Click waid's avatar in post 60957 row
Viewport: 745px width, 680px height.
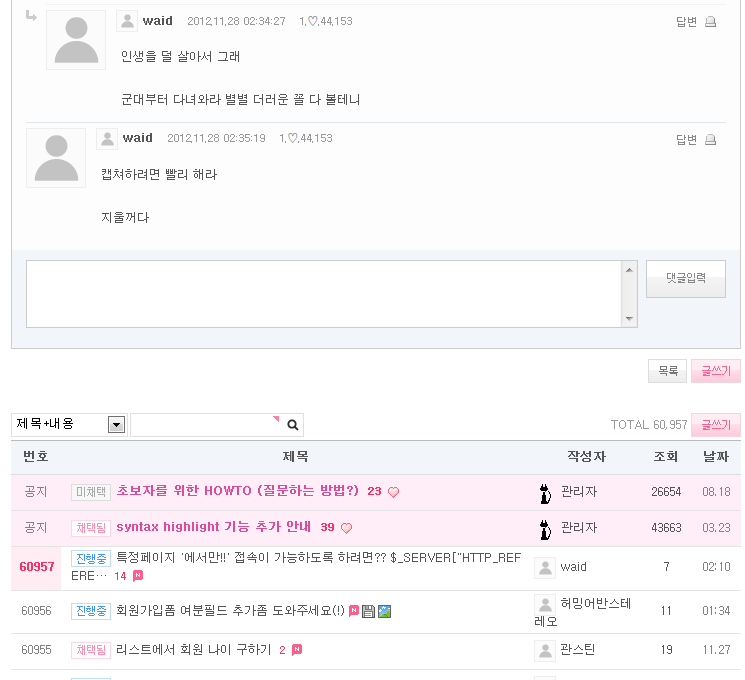click(x=545, y=567)
